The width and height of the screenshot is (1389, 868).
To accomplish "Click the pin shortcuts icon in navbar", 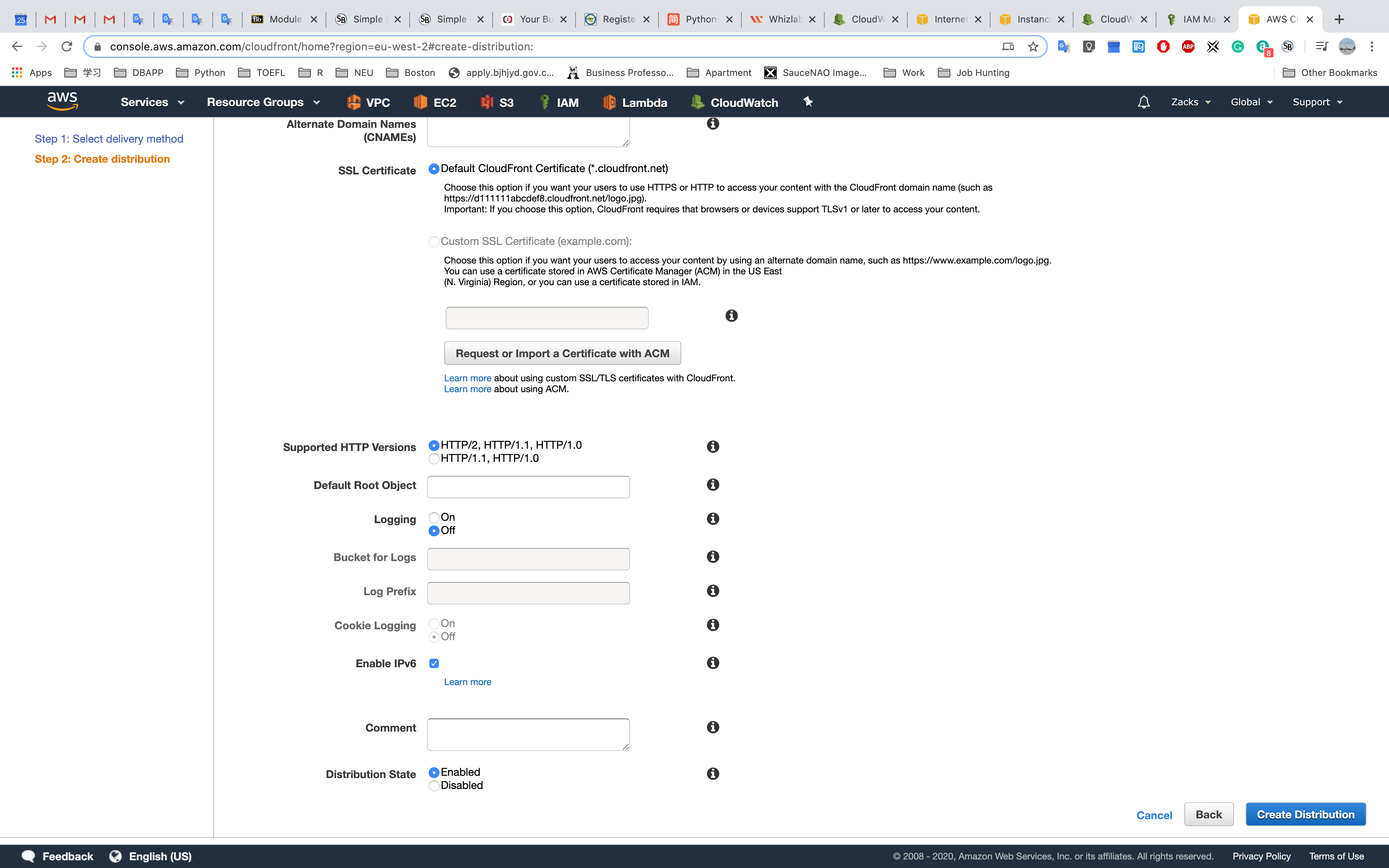I will click(808, 102).
